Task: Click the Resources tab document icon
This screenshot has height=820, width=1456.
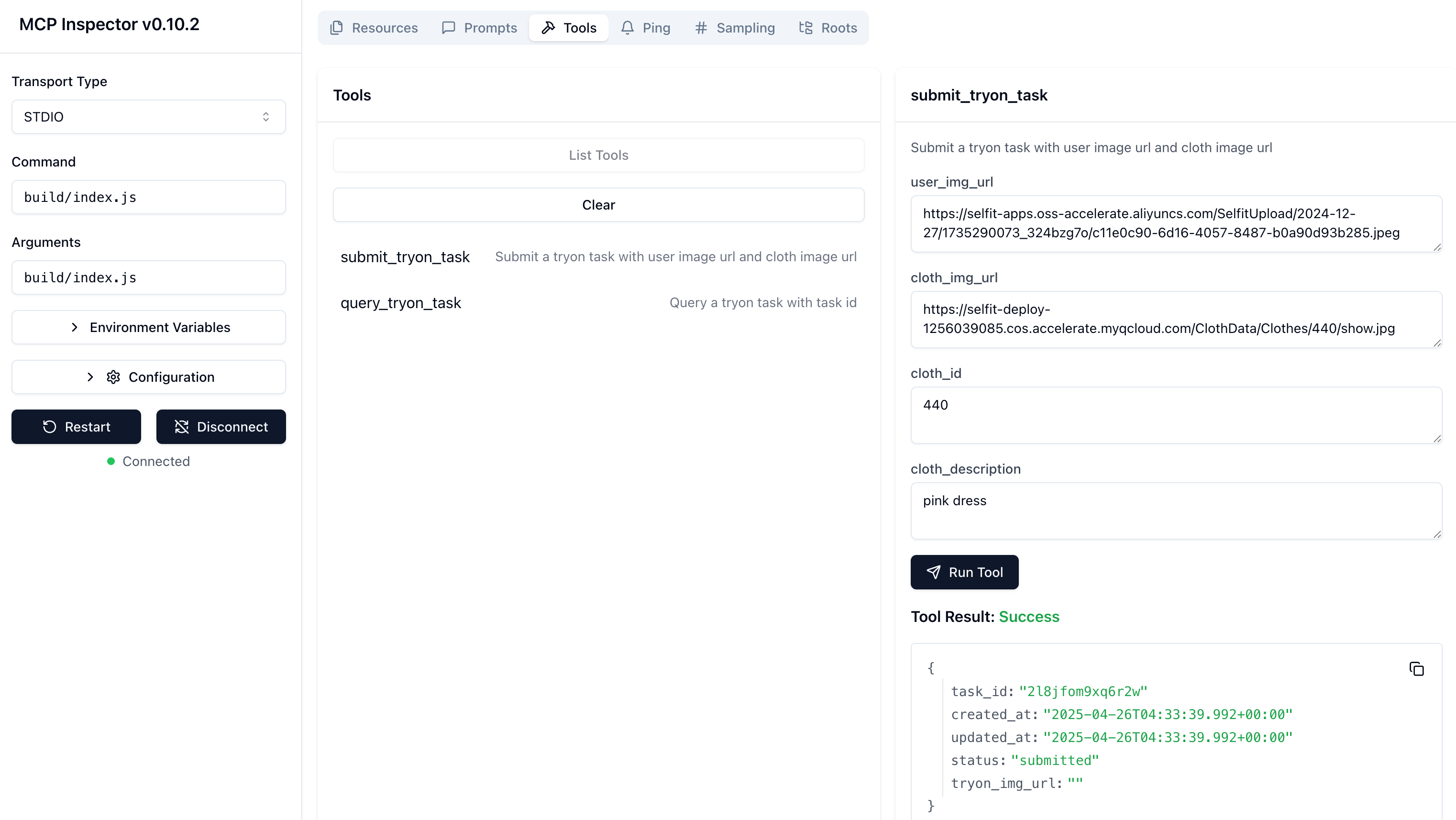Action: [336, 28]
